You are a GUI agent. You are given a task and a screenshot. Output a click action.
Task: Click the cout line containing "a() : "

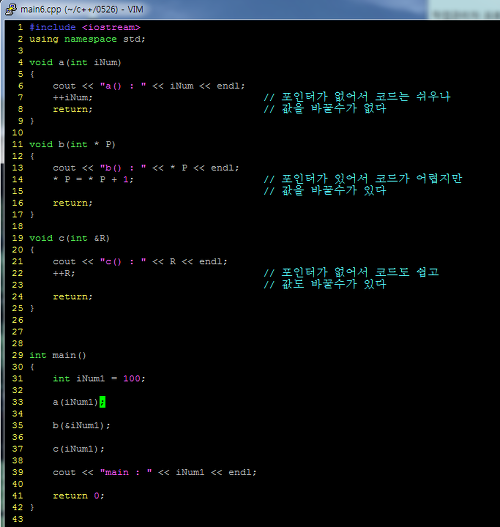149,86
